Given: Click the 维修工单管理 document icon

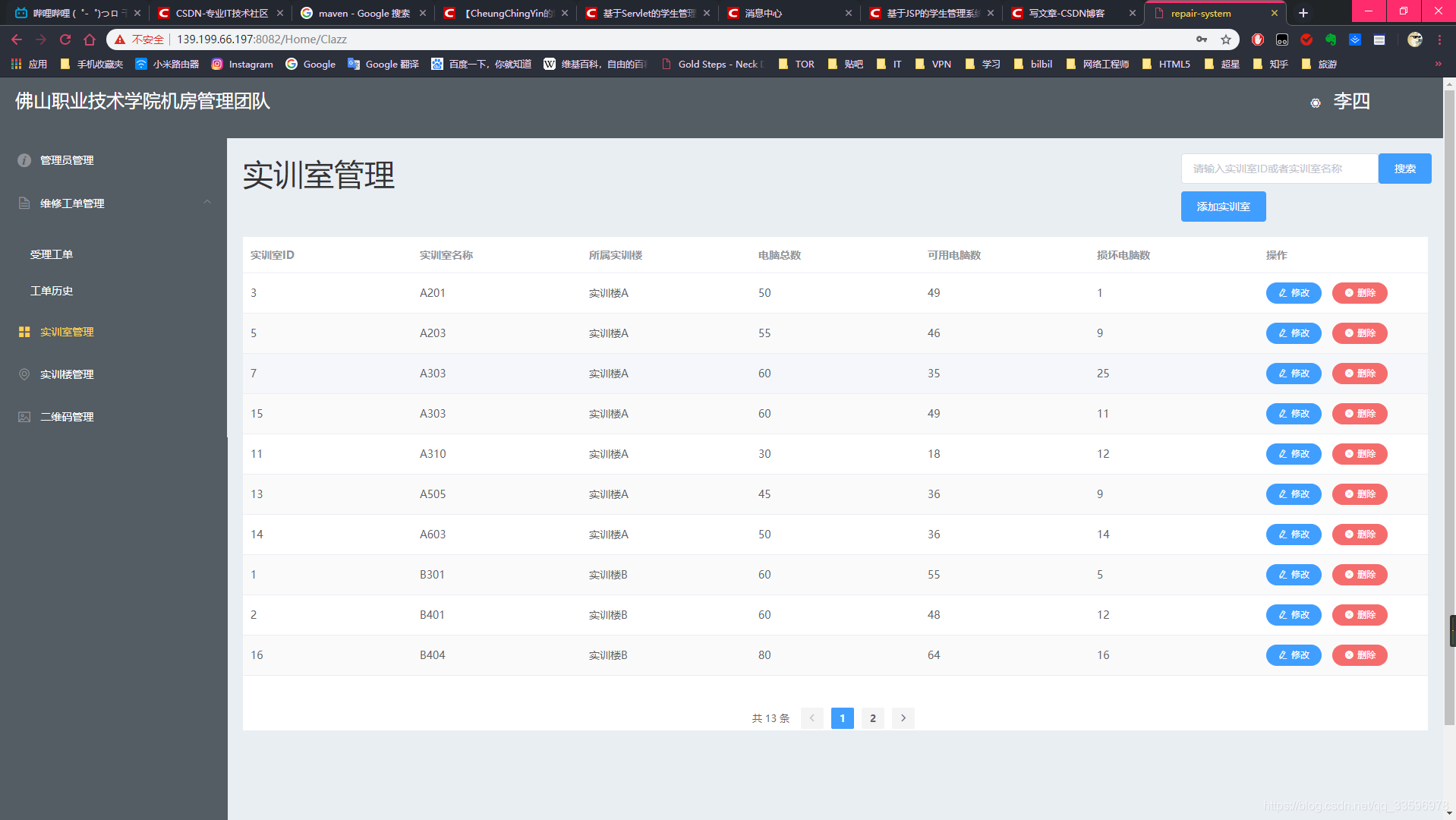Looking at the screenshot, I should pyautogui.click(x=24, y=203).
